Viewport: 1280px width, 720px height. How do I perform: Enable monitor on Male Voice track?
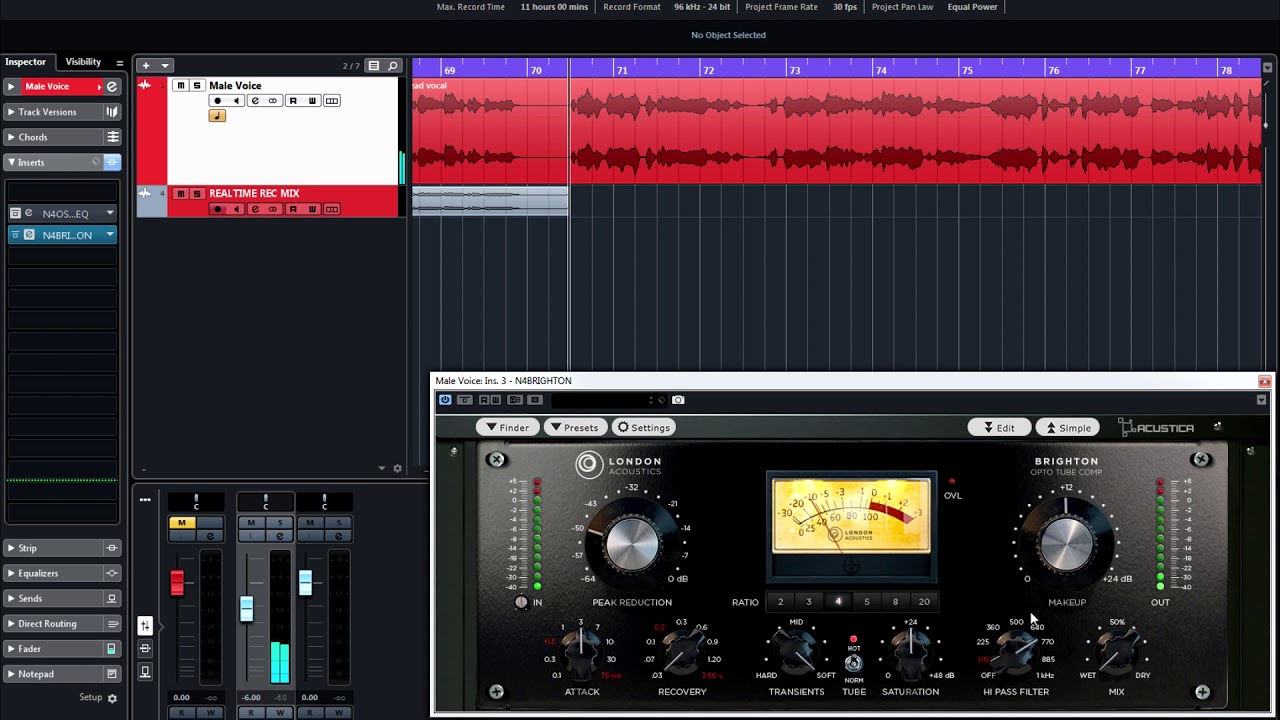click(236, 101)
